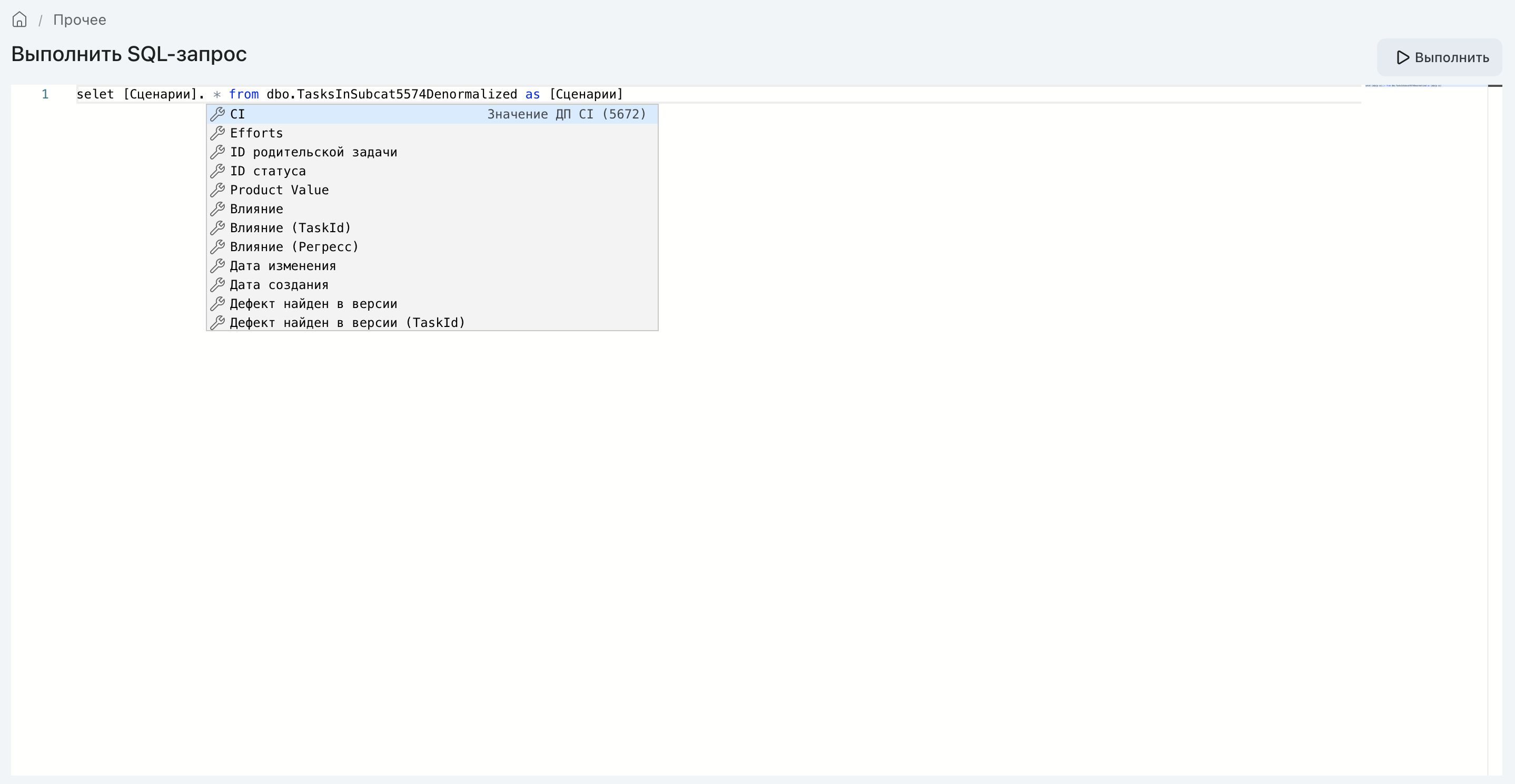Click the Выполнить SQL-запрос heading

click(x=129, y=54)
